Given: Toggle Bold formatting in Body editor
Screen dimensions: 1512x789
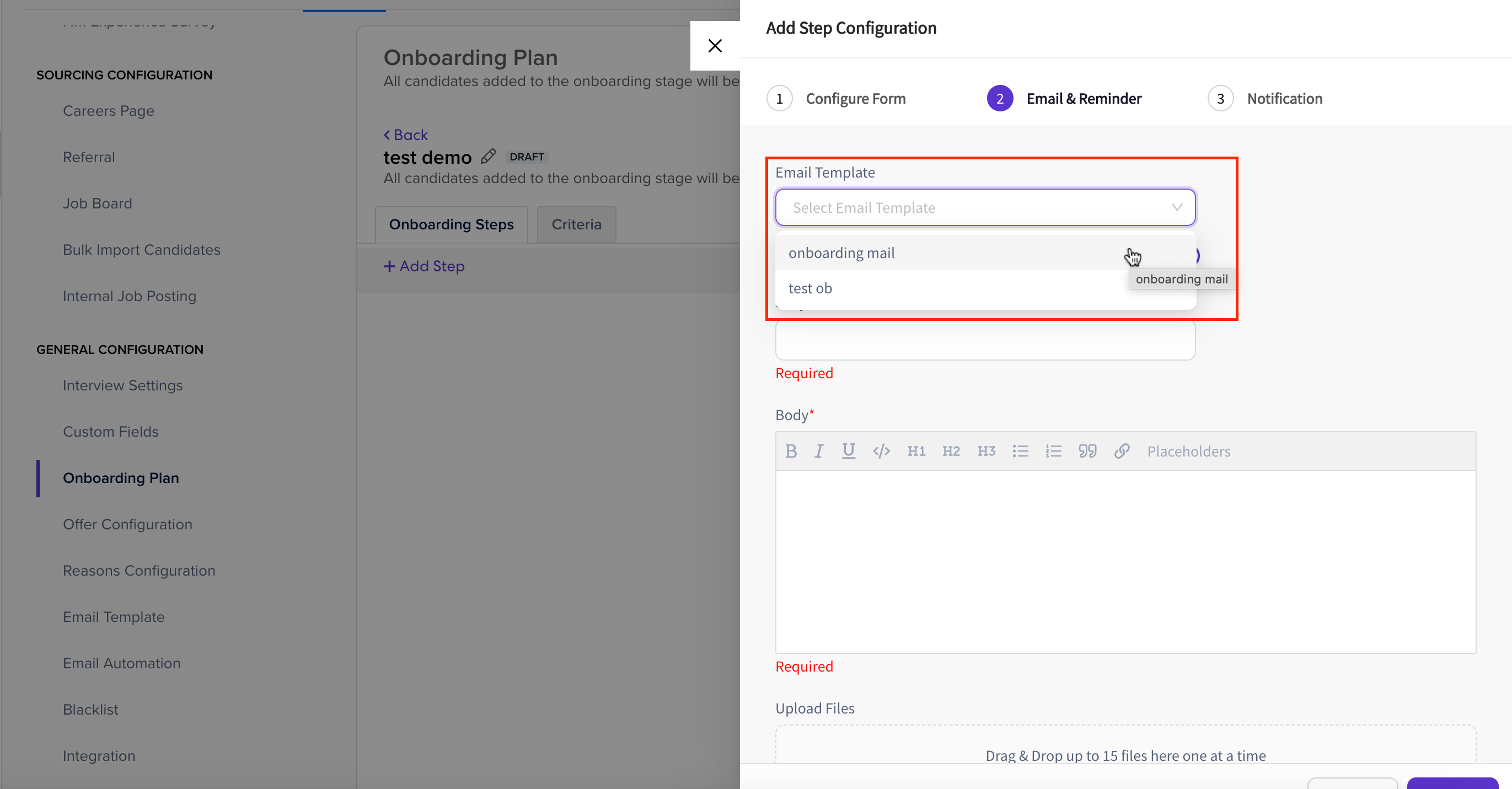Looking at the screenshot, I should pyautogui.click(x=791, y=451).
